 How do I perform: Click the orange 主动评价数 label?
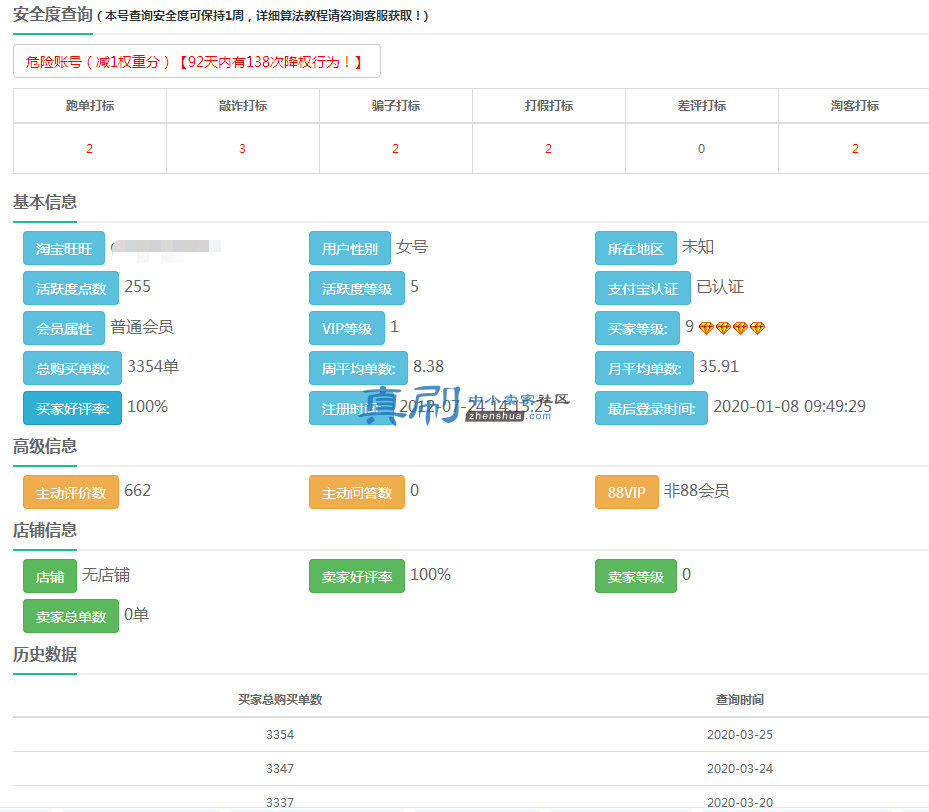click(71, 492)
